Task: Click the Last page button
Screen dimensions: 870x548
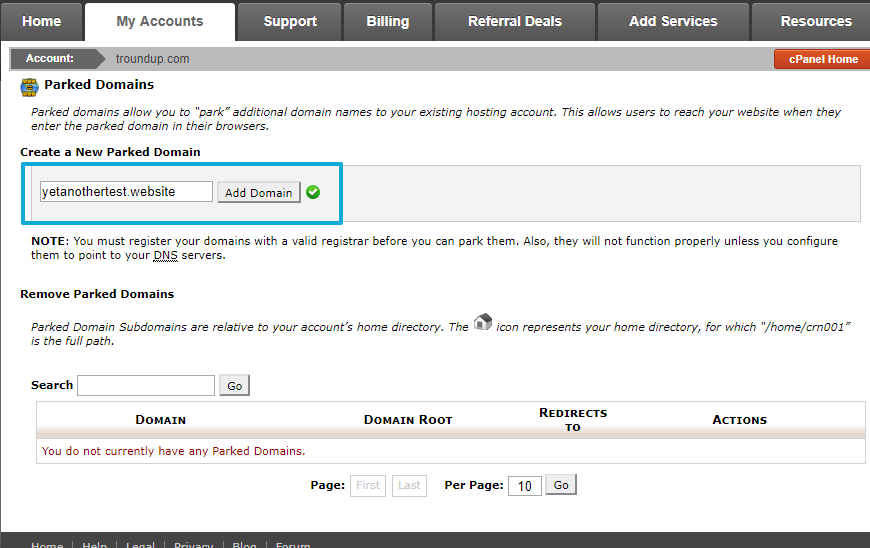Action: tap(409, 485)
